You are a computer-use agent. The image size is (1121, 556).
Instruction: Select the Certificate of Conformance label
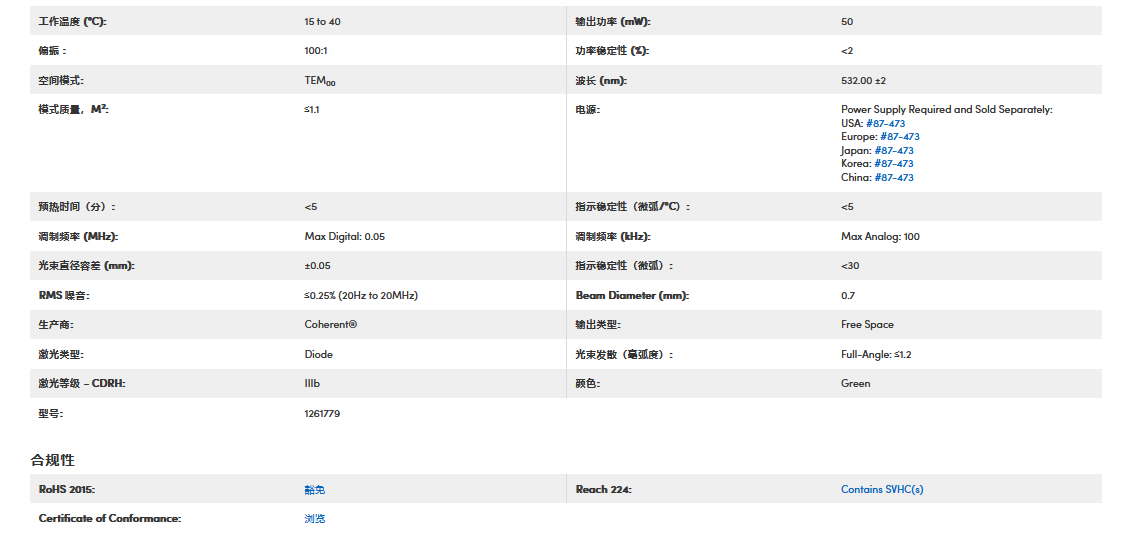pos(109,519)
